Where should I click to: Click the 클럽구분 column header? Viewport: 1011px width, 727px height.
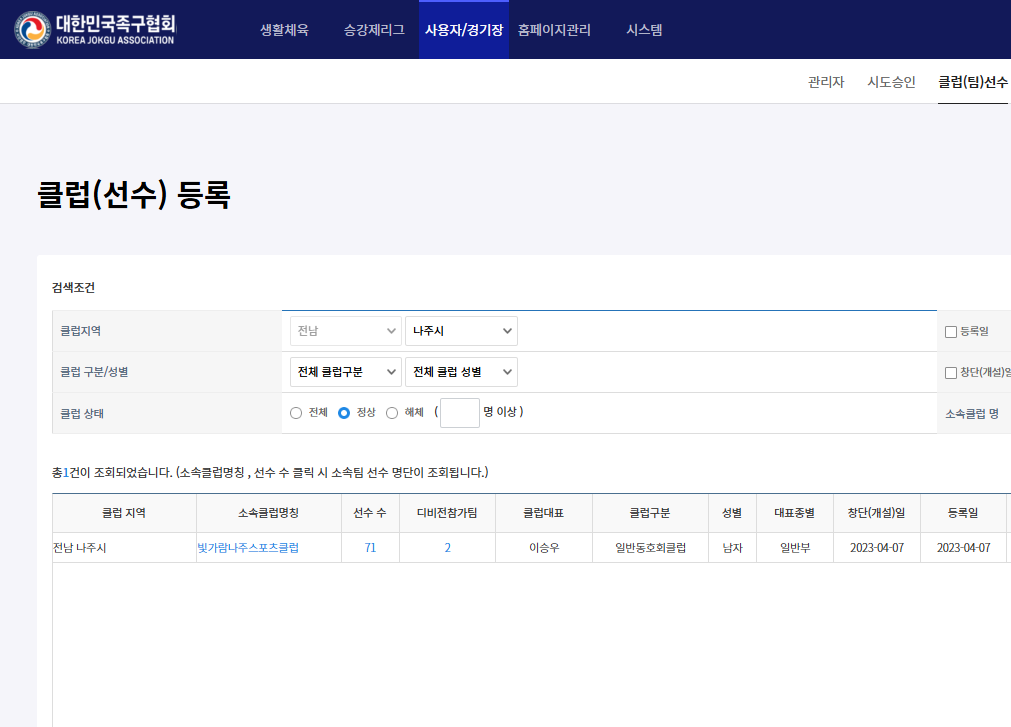pos(650,513)
